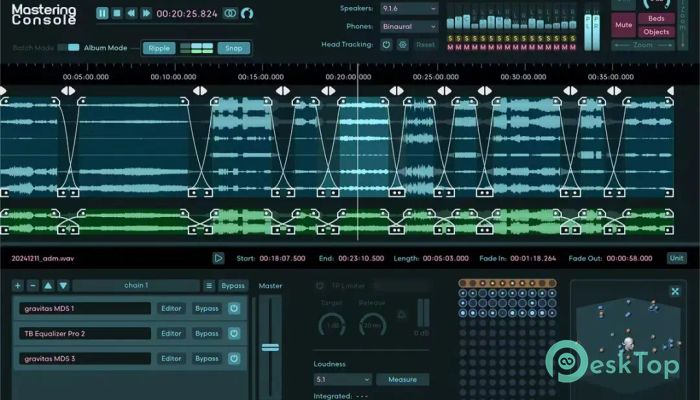Enable head tracking with the power icon
The height and width of the screenshot is (400, 700).
tap(386, 44)
